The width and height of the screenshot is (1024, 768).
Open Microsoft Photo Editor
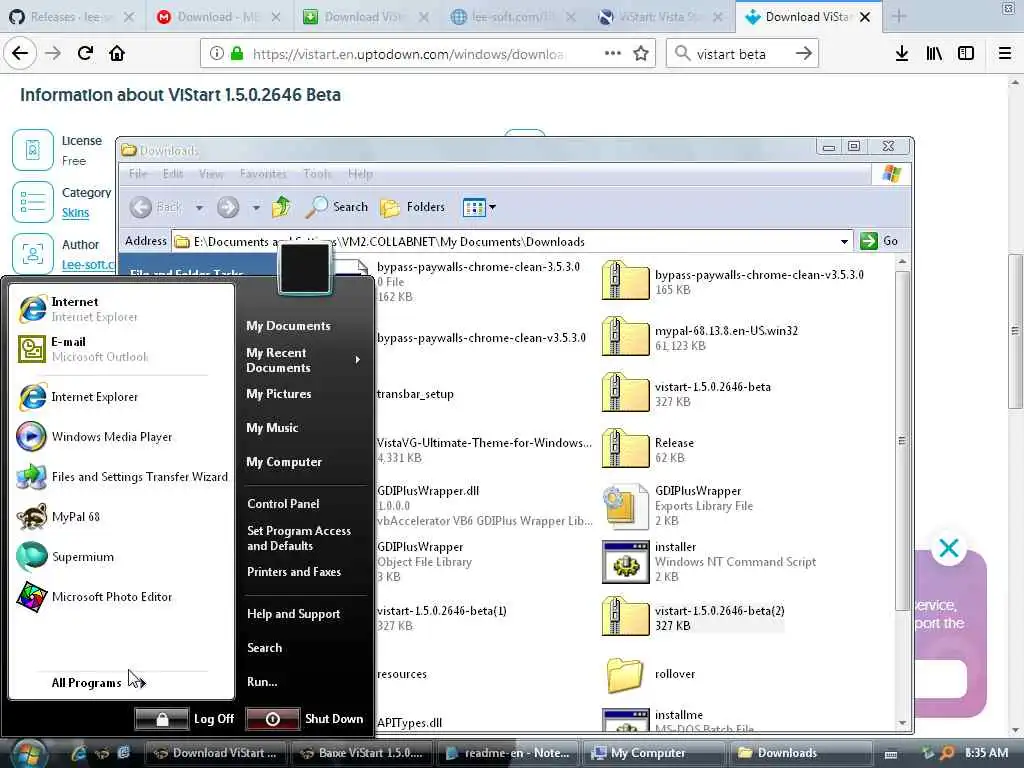[x=95, y=596]
